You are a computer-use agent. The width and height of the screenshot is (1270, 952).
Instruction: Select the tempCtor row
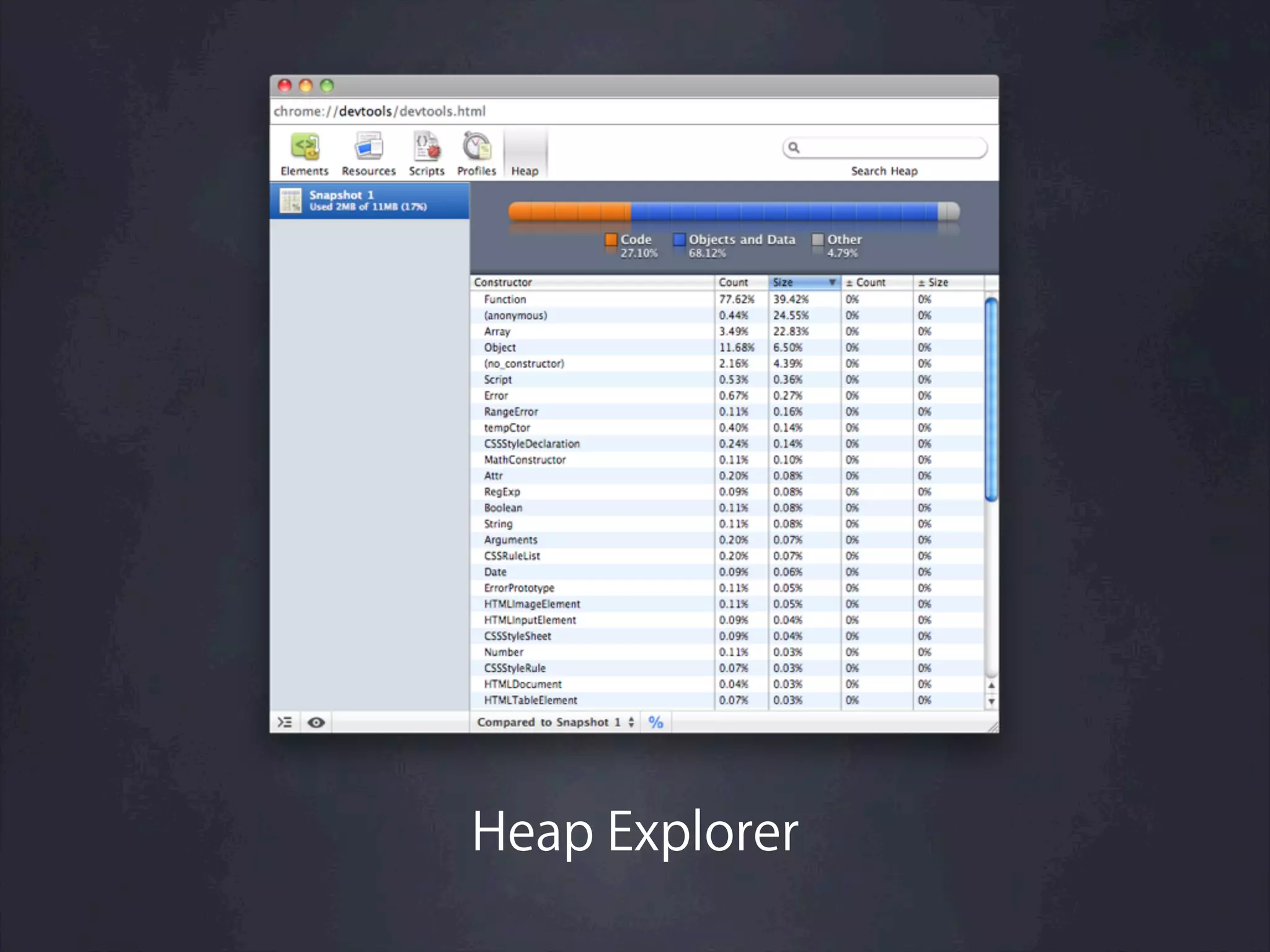coord(727,428)
